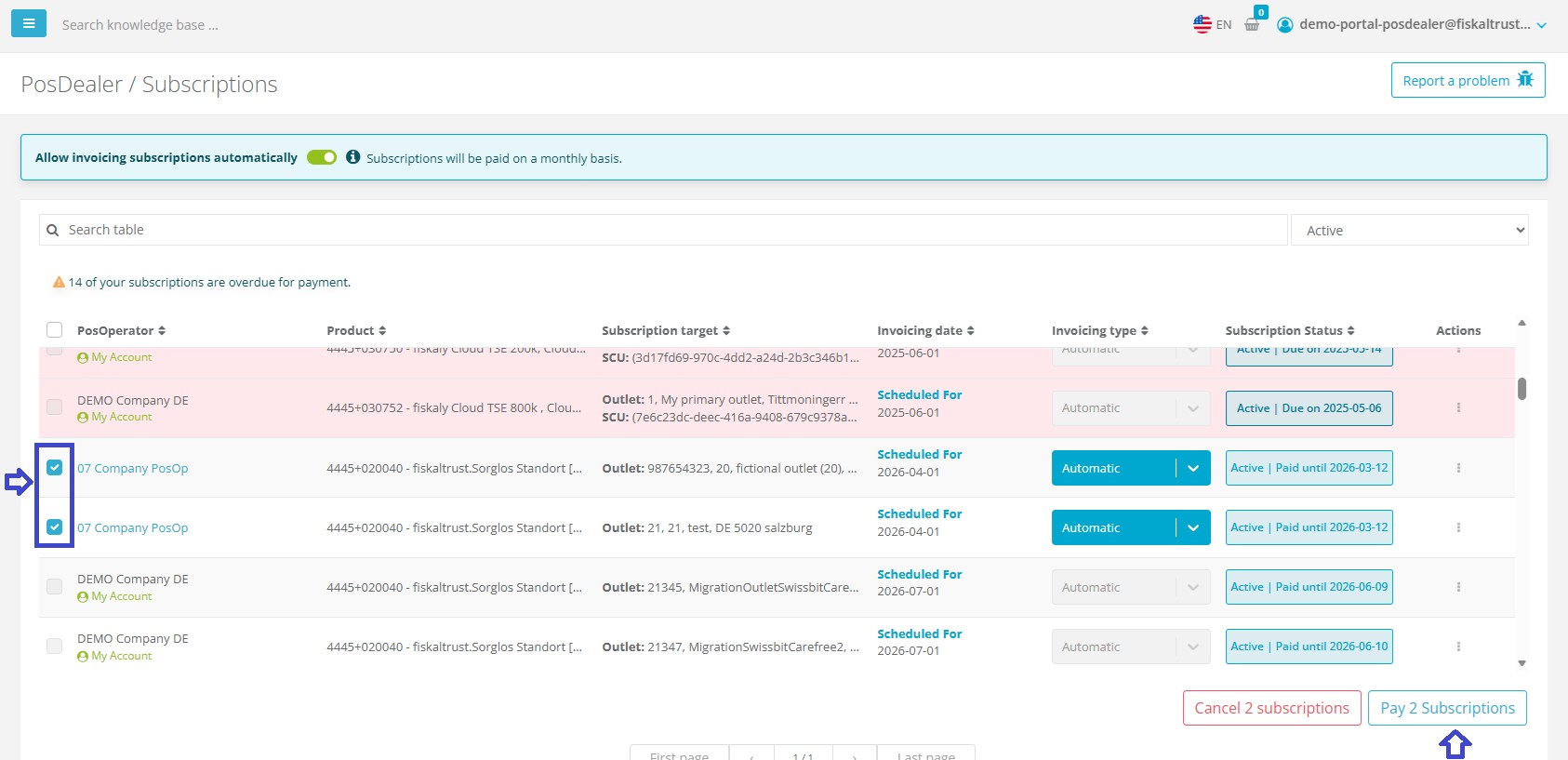
Task: Click checkbox of MigrationOutletSwissbitCare row
Action: [55, 587]
